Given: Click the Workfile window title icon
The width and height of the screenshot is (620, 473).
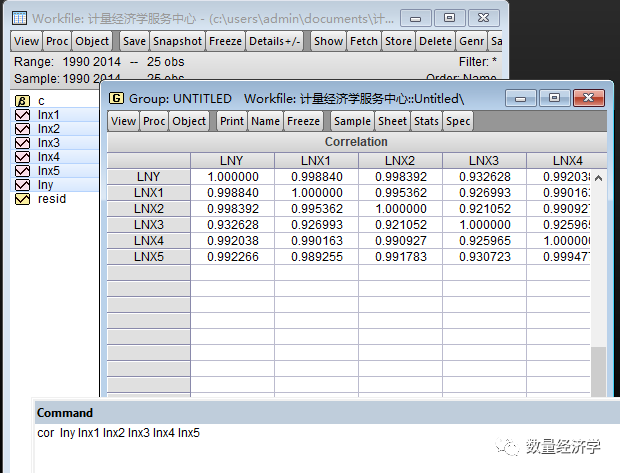Looking at the screenshot, I should 19,18.
